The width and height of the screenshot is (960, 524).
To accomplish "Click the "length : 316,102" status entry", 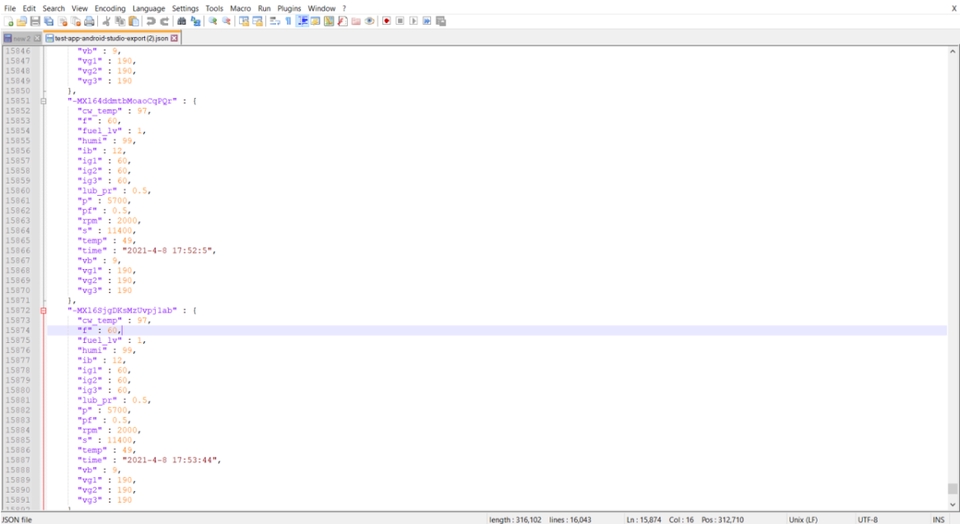I will [515, 519].
